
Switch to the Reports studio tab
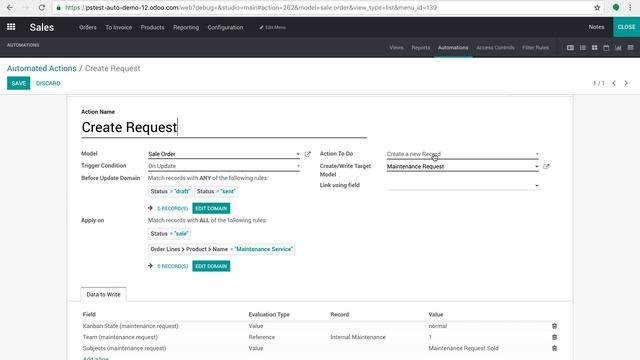420,48
